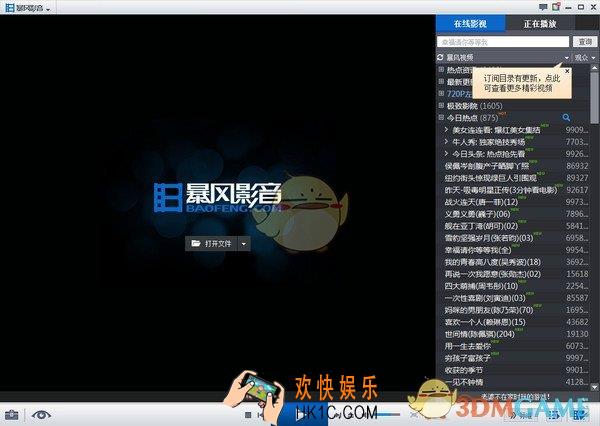Click the stop playback button
The height and width of the screenshot is (426, 600).
coord(248,415)
